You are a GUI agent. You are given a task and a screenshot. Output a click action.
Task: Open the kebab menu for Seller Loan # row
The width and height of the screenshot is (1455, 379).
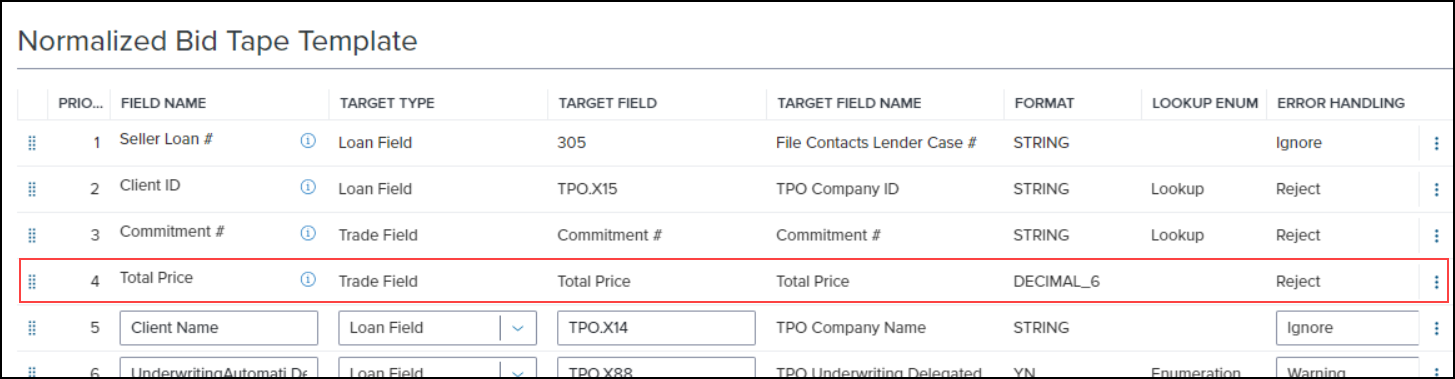[1436, 143]
